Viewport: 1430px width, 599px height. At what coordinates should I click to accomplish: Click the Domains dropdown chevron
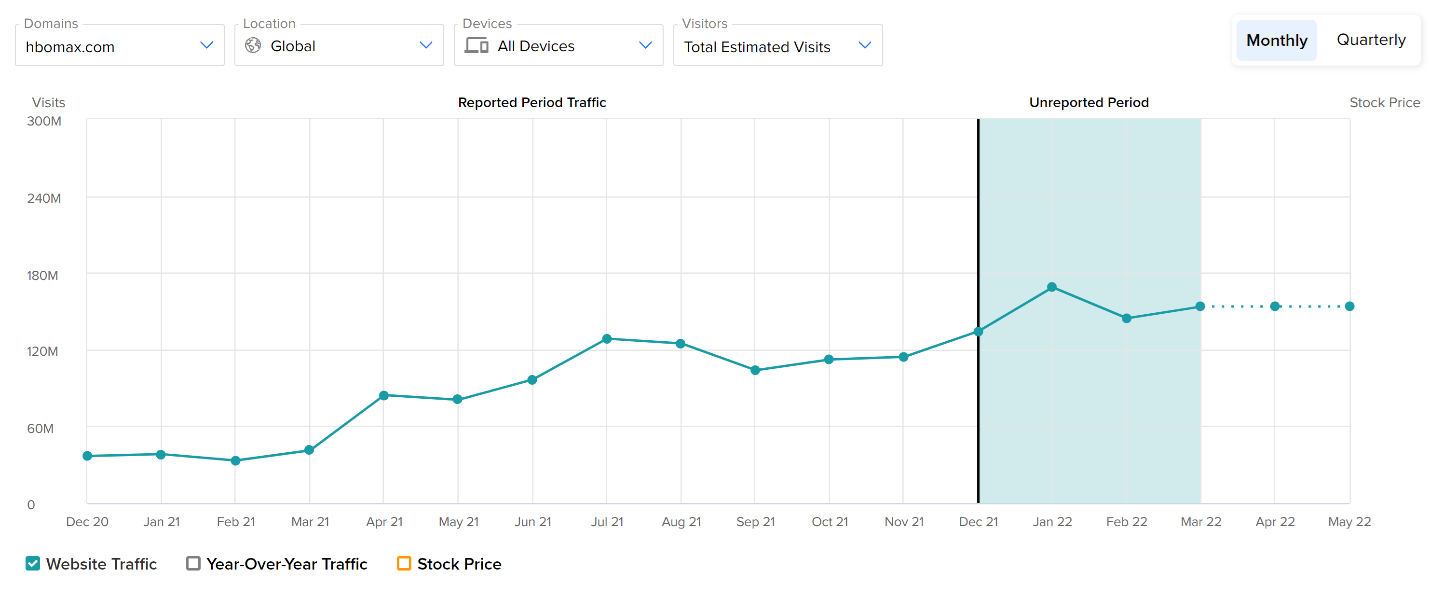206,46
